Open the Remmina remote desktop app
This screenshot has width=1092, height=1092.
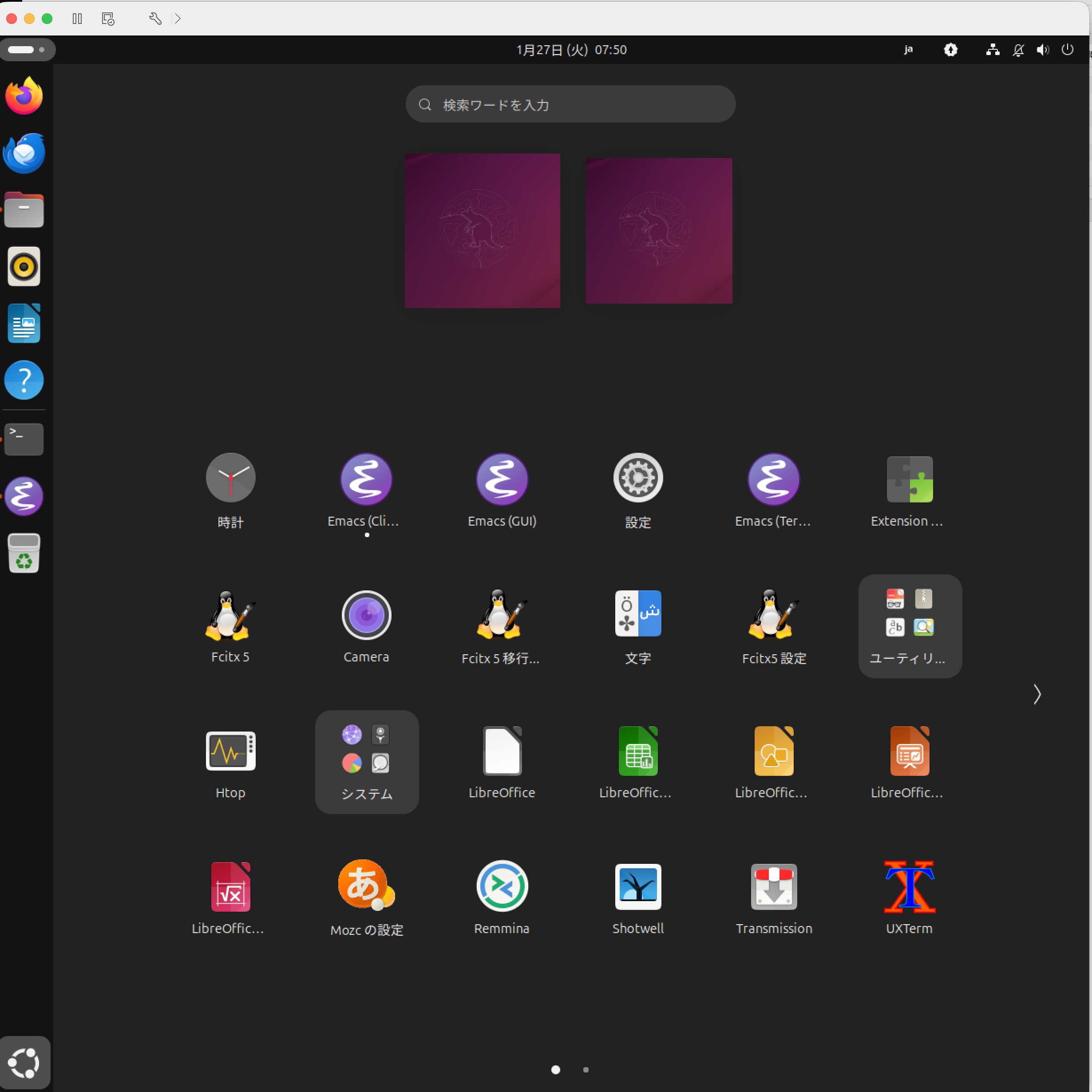[x=501, y=886]
